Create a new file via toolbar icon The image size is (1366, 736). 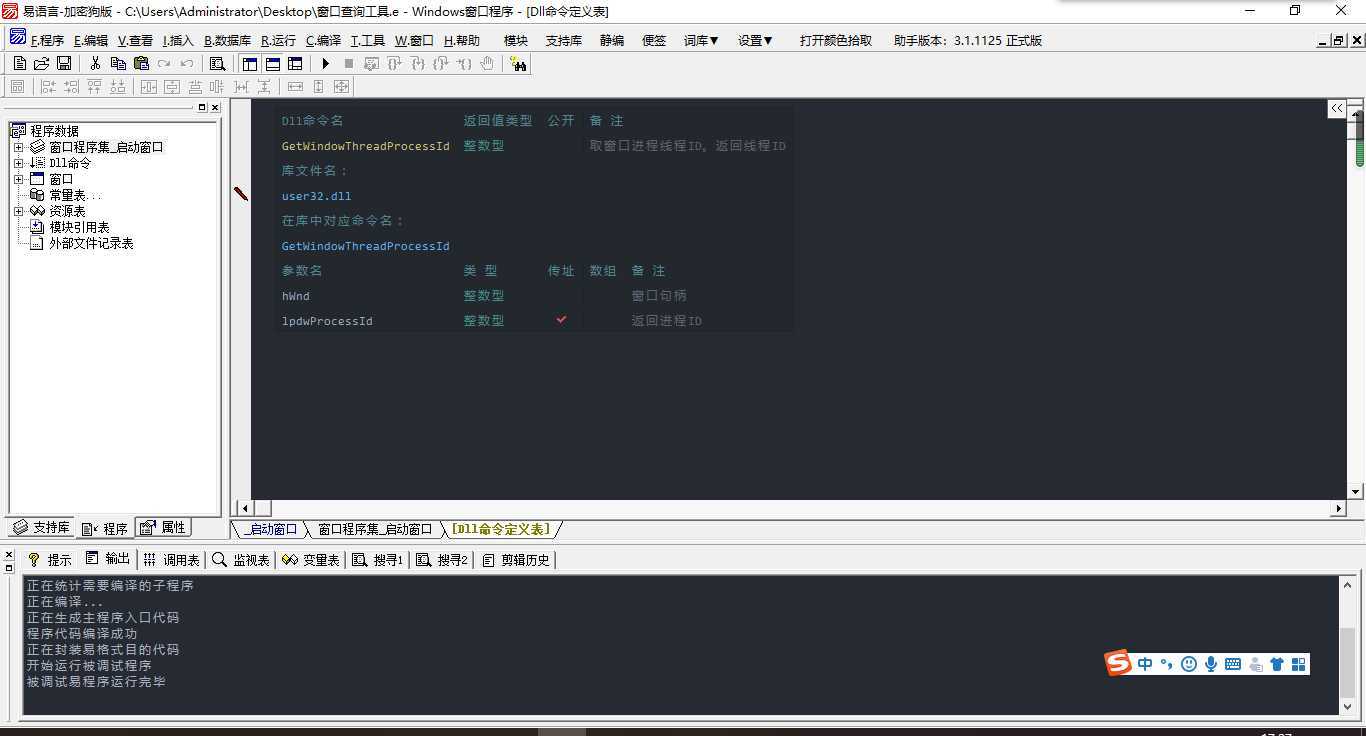click(19, 63)
